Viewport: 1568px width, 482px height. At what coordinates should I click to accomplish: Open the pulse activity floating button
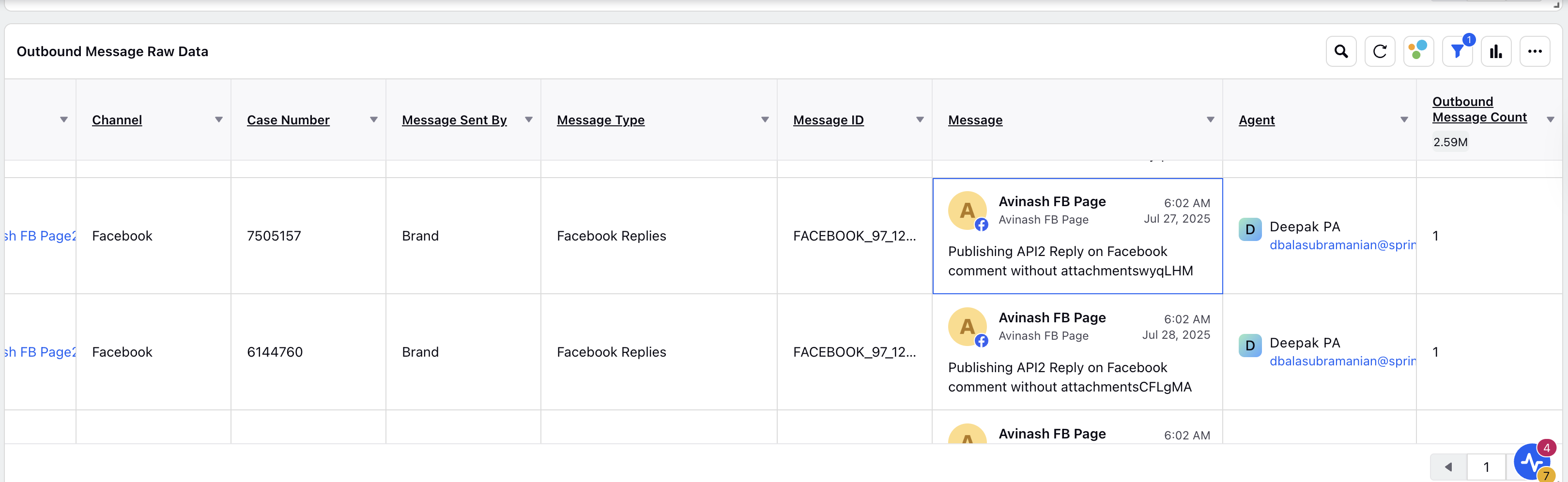pyautogui.click(x=1533, y=463)
